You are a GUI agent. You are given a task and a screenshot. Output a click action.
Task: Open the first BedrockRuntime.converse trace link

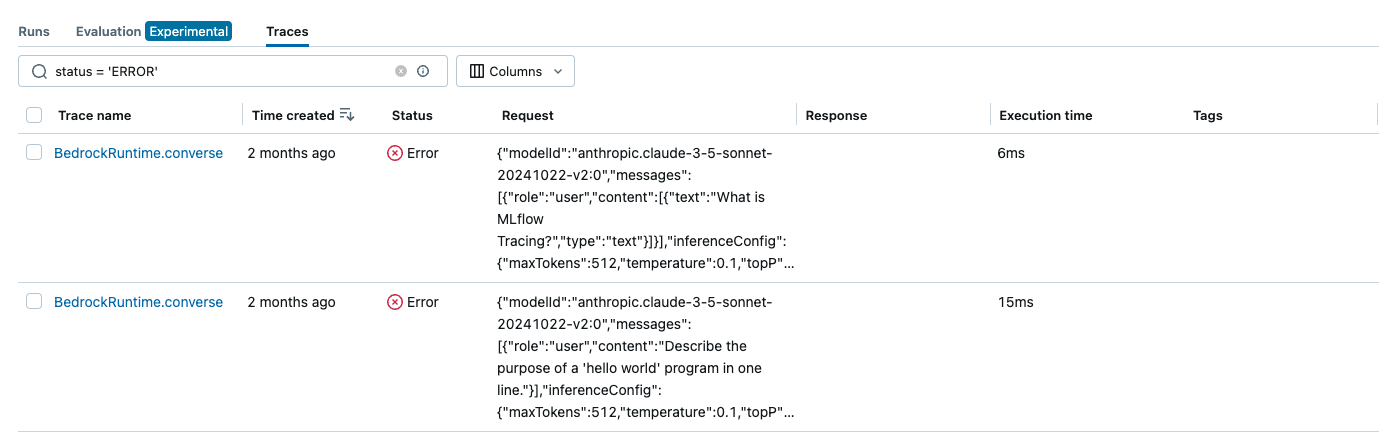tap(138, 153)
